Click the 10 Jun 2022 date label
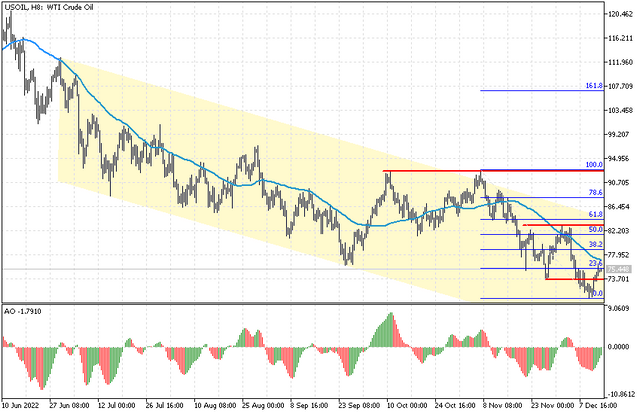This screenshot has width=640, height=414. [x=20, y=405]
